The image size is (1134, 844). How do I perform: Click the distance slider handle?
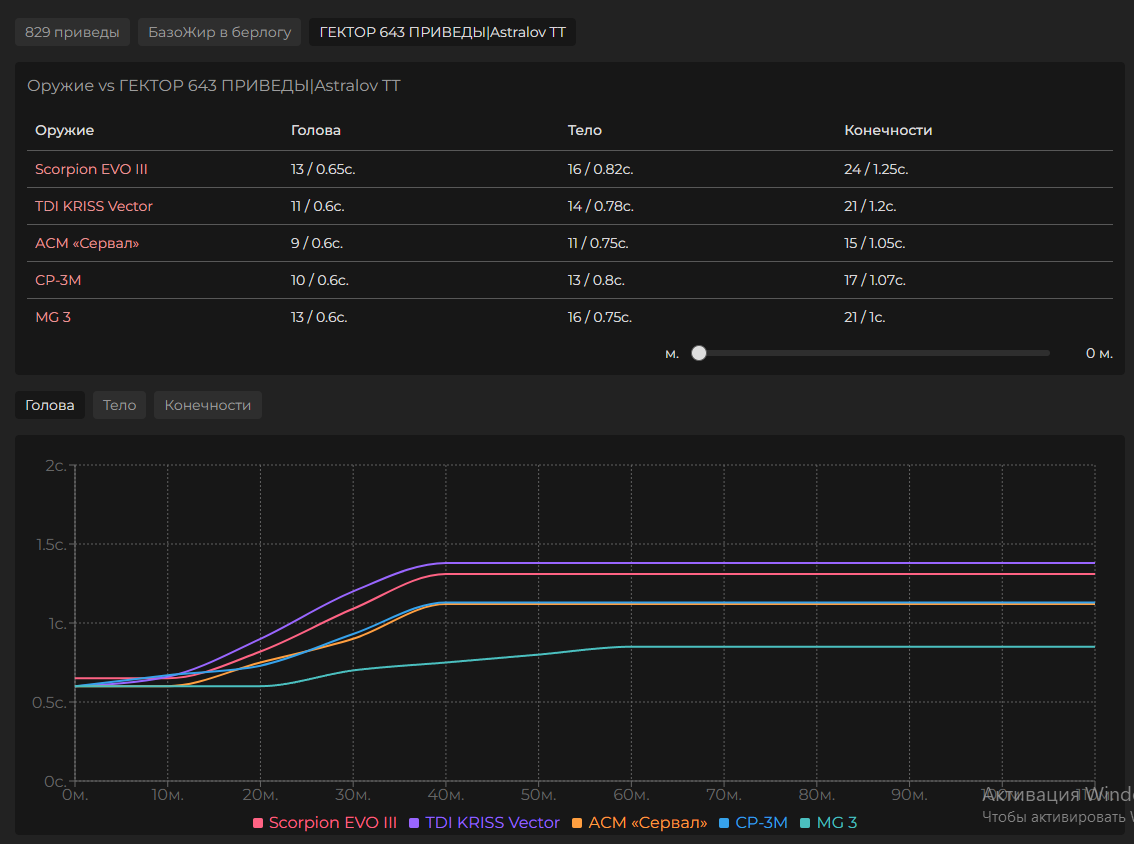coord(699,353)
